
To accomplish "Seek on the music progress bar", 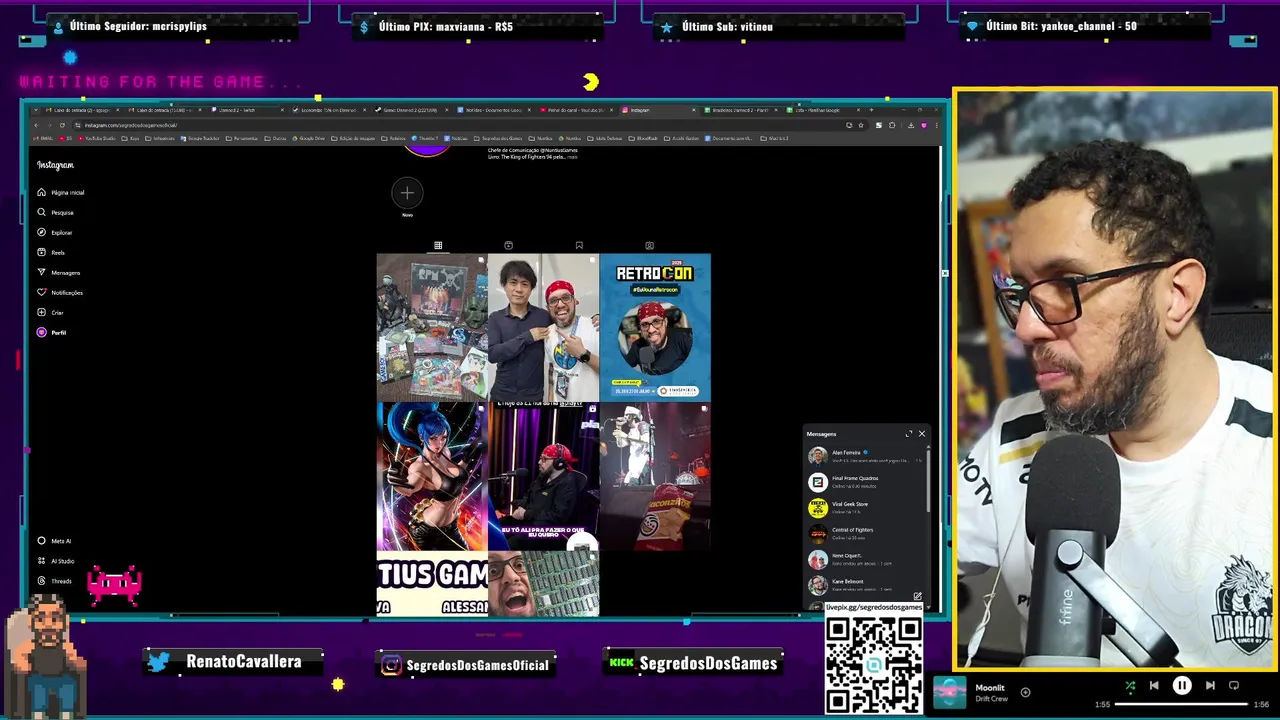I will pyautogui.click(x=1182, y=704).
